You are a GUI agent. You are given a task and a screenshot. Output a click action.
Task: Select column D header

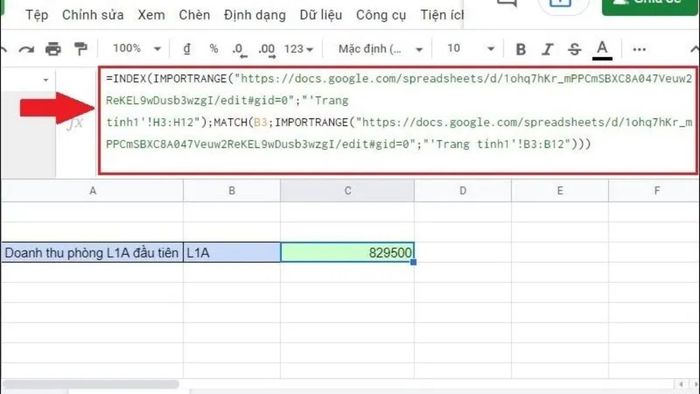tap(462, 191)
